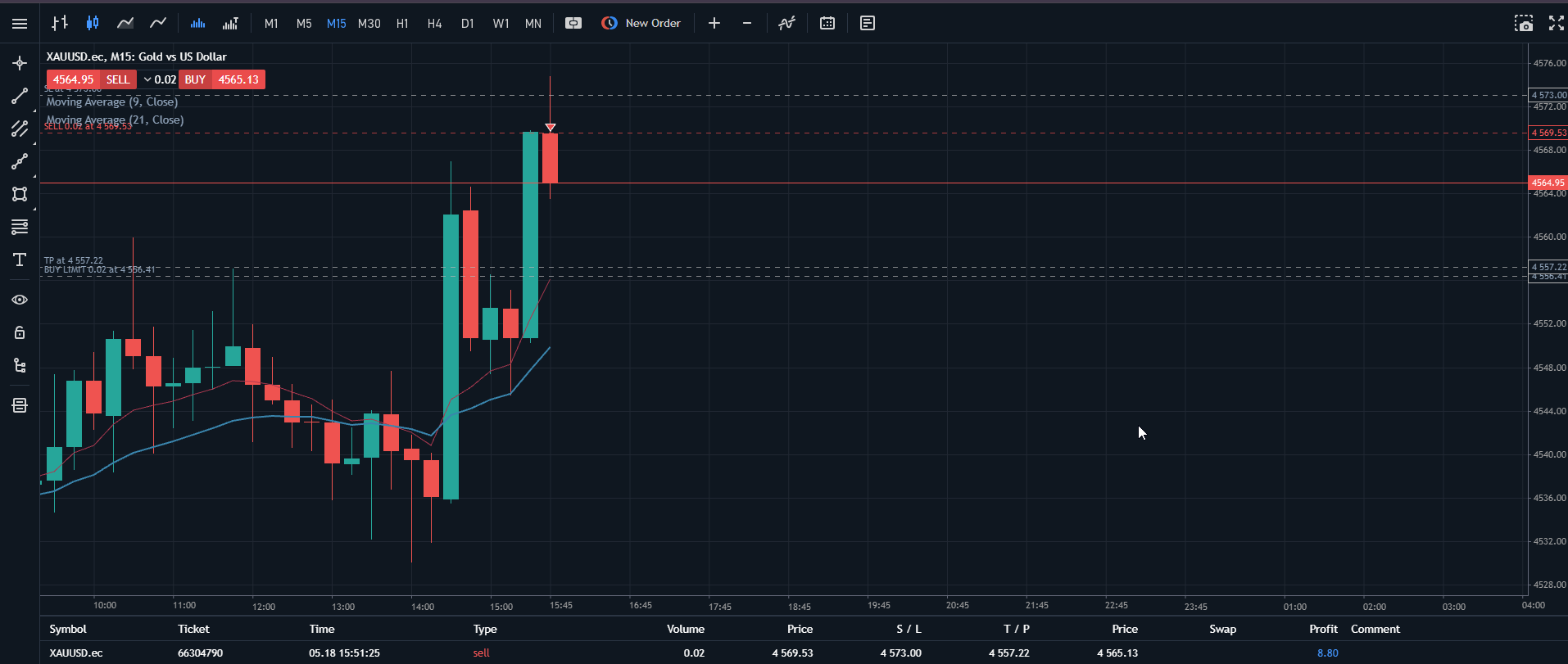Image resolution: width=1568 pixels, height=664 pixels.
Task: Expand the 0.02 volume dropdown
Action: [160, 79]
